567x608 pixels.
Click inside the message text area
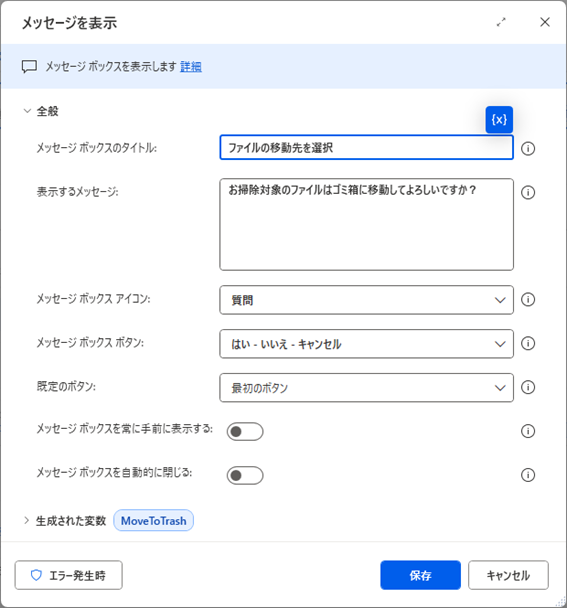coord(366,225)
